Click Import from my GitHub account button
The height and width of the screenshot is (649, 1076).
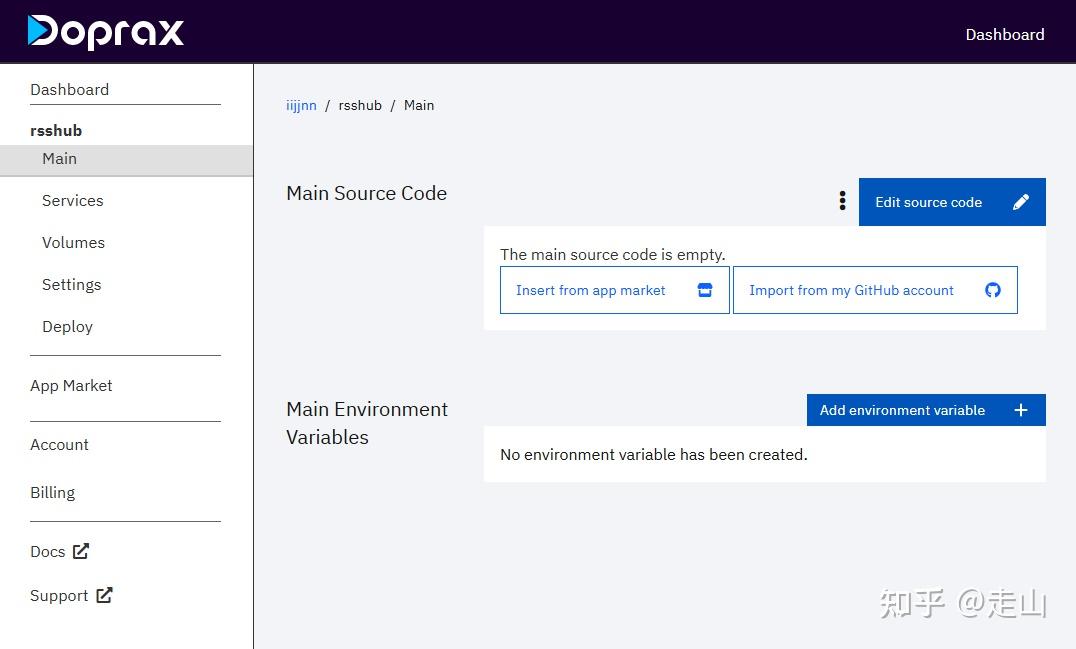coord(875,290)
